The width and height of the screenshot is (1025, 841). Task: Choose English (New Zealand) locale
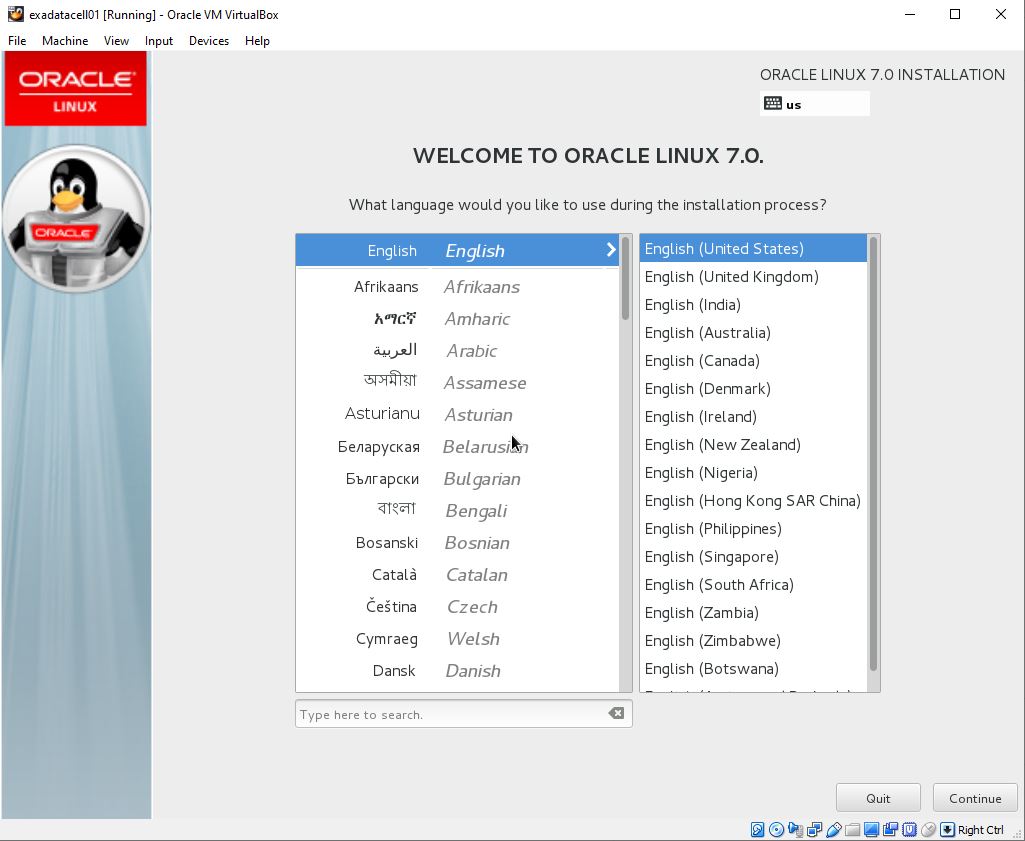tap(753, 445)
